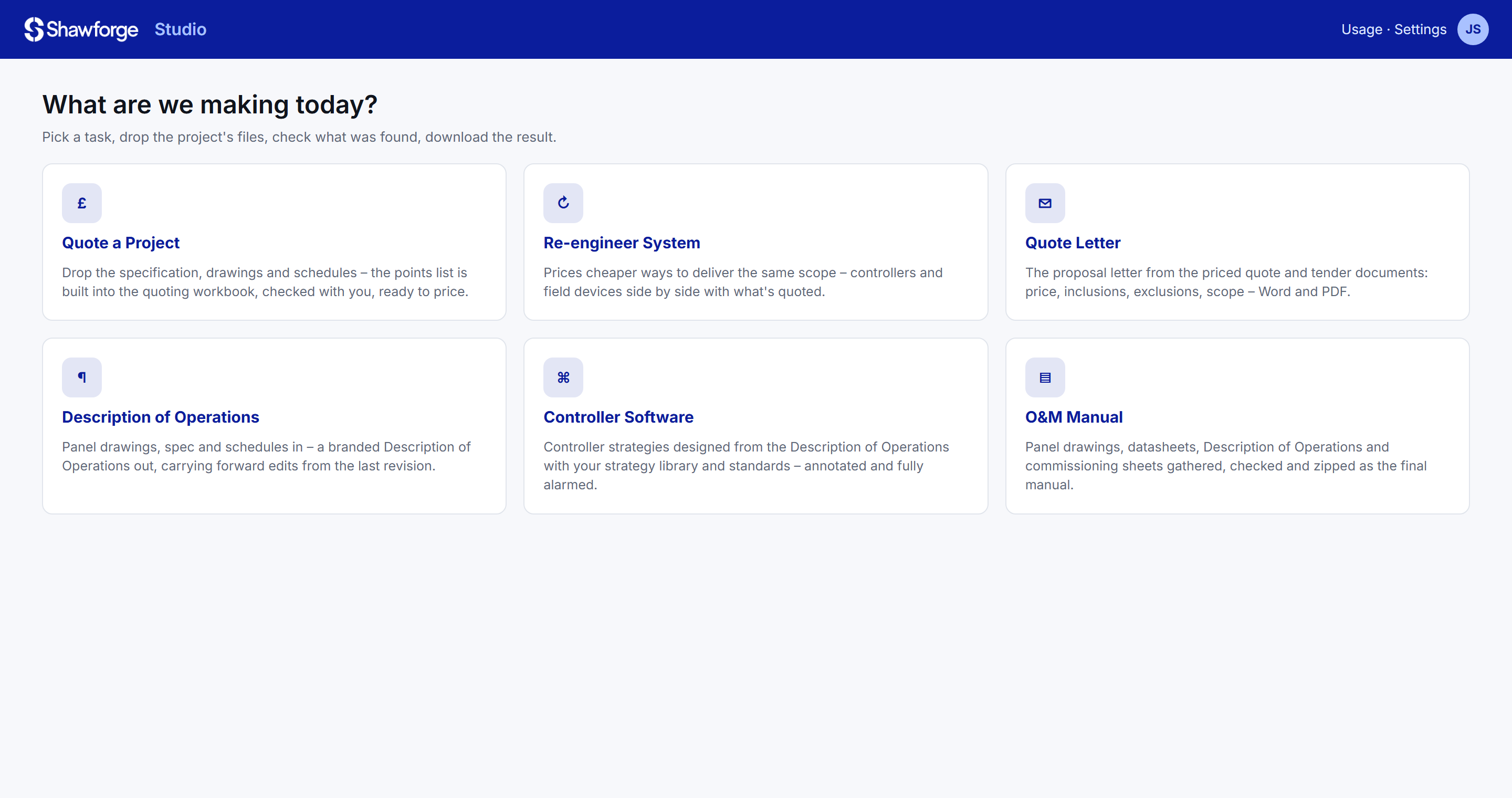Image resolution: width=1512 pixels, height=798 pixels.
Task: Click the text 'Panel drawings, datasheets, Description of Operations'
Action: (1225, 466)
